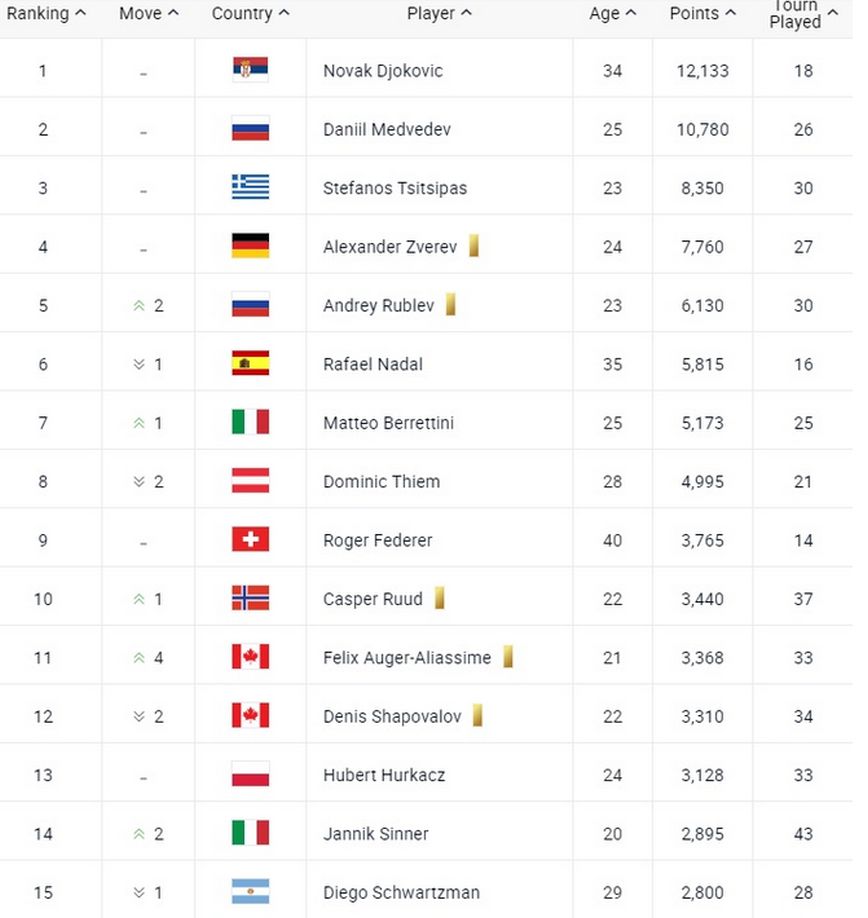Click the gold badge beside Felix Auger-Aliassime
Screen dimensions: 868x918
[x=508, y=657]
